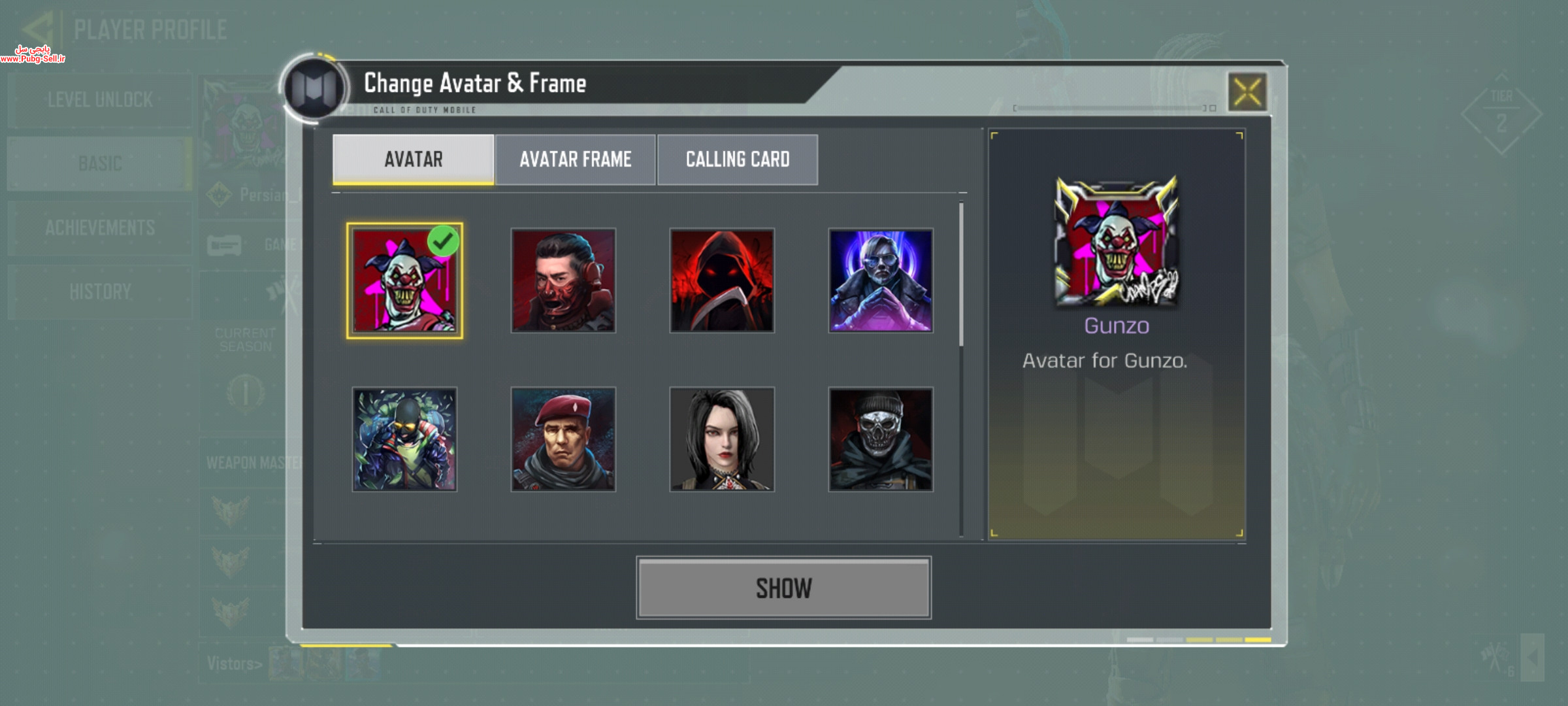Screen dimensions: 1568x706
Task: Open the Calling Card tab
Action: (738, 160)
